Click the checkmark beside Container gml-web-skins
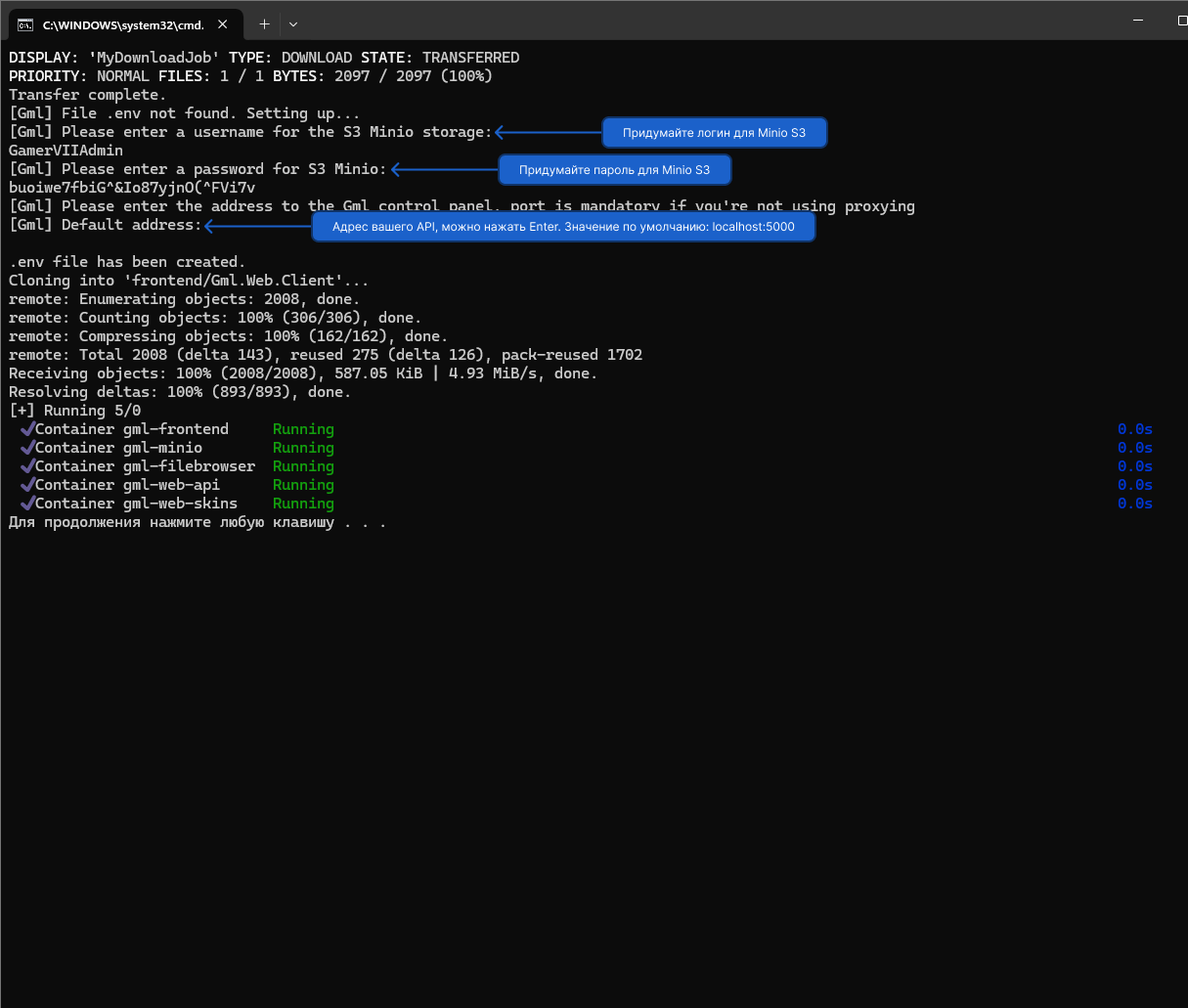1188x1008 pixels. 26,504
